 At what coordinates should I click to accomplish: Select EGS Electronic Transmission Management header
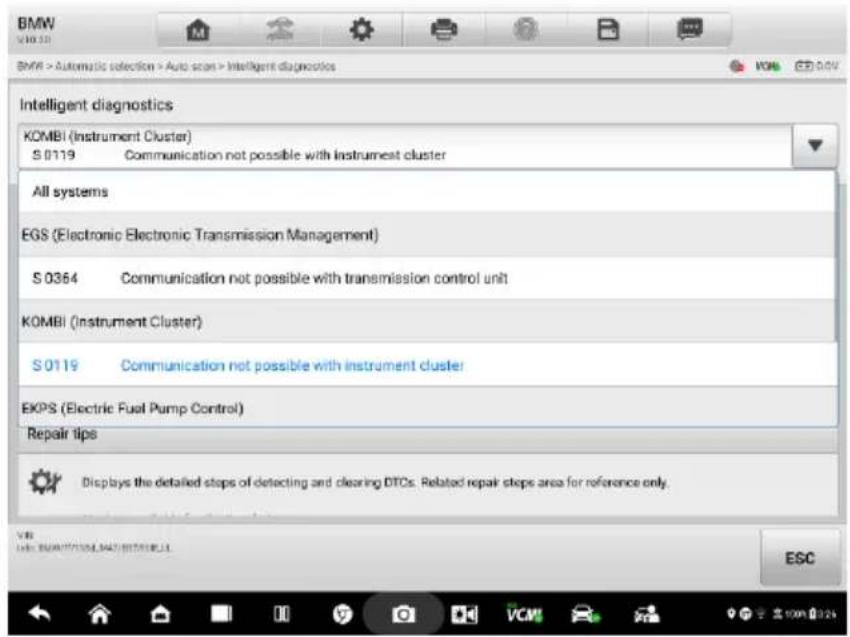(427, 235)
